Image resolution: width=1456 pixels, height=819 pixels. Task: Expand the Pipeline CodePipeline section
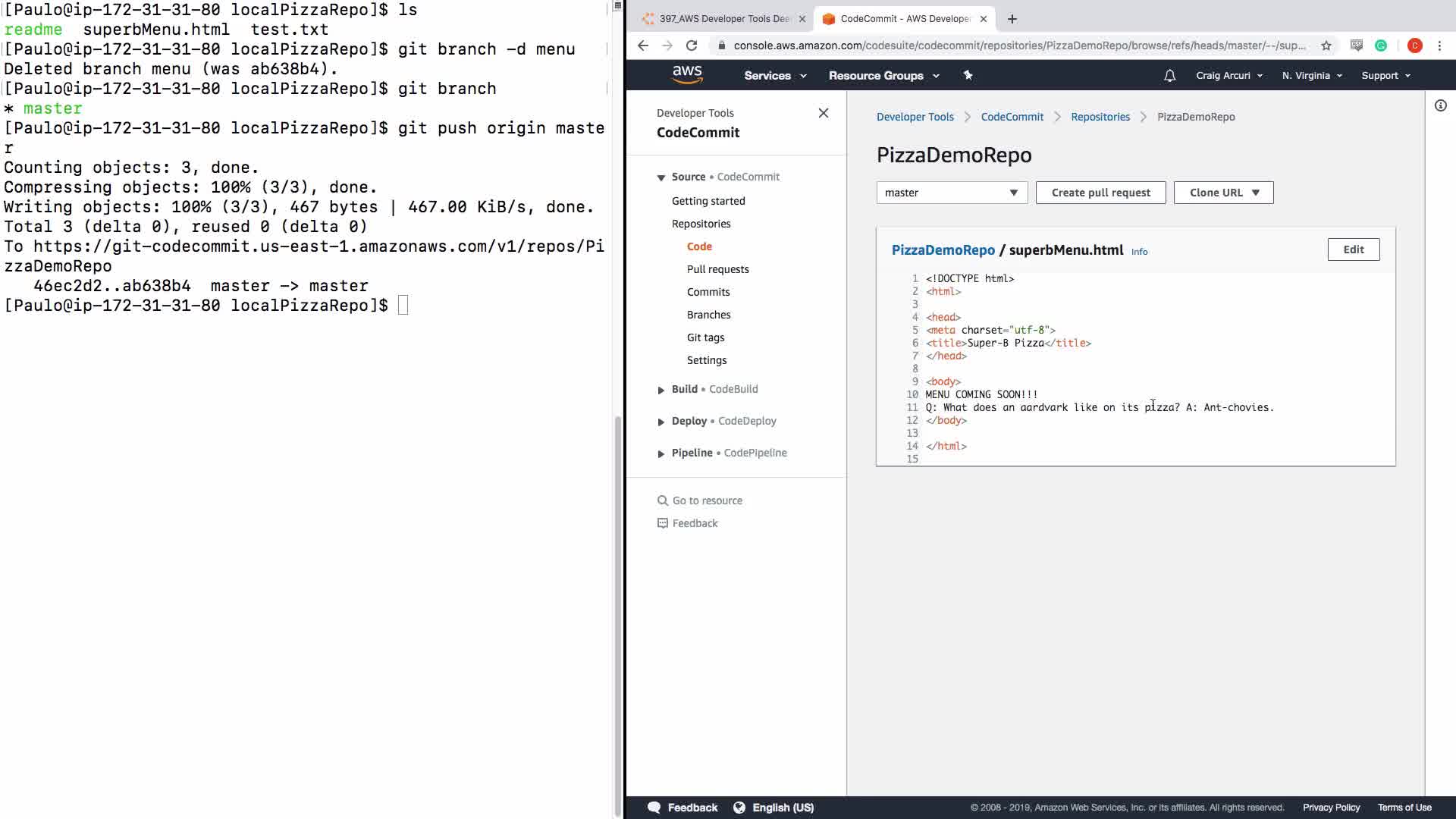[x=661, y=453]
